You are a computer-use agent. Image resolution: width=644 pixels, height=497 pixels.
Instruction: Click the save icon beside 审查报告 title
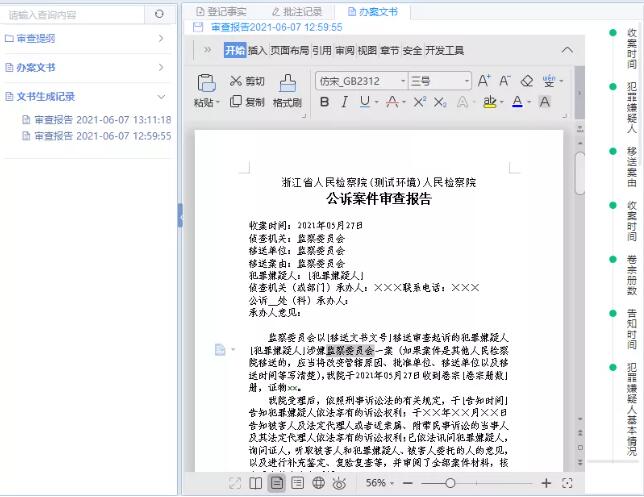coord(198,27)
